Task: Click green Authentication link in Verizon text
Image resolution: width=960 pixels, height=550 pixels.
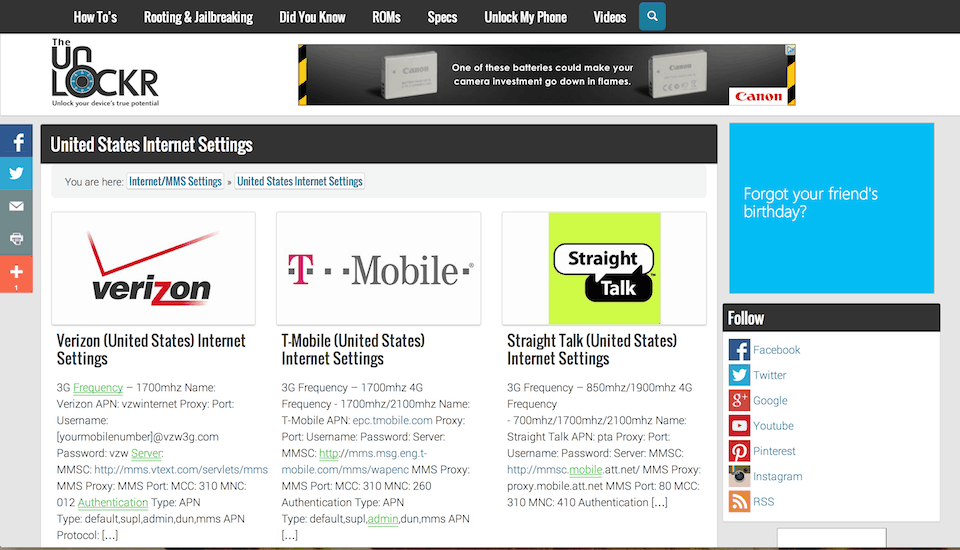Action: click(x=113, y=502)
